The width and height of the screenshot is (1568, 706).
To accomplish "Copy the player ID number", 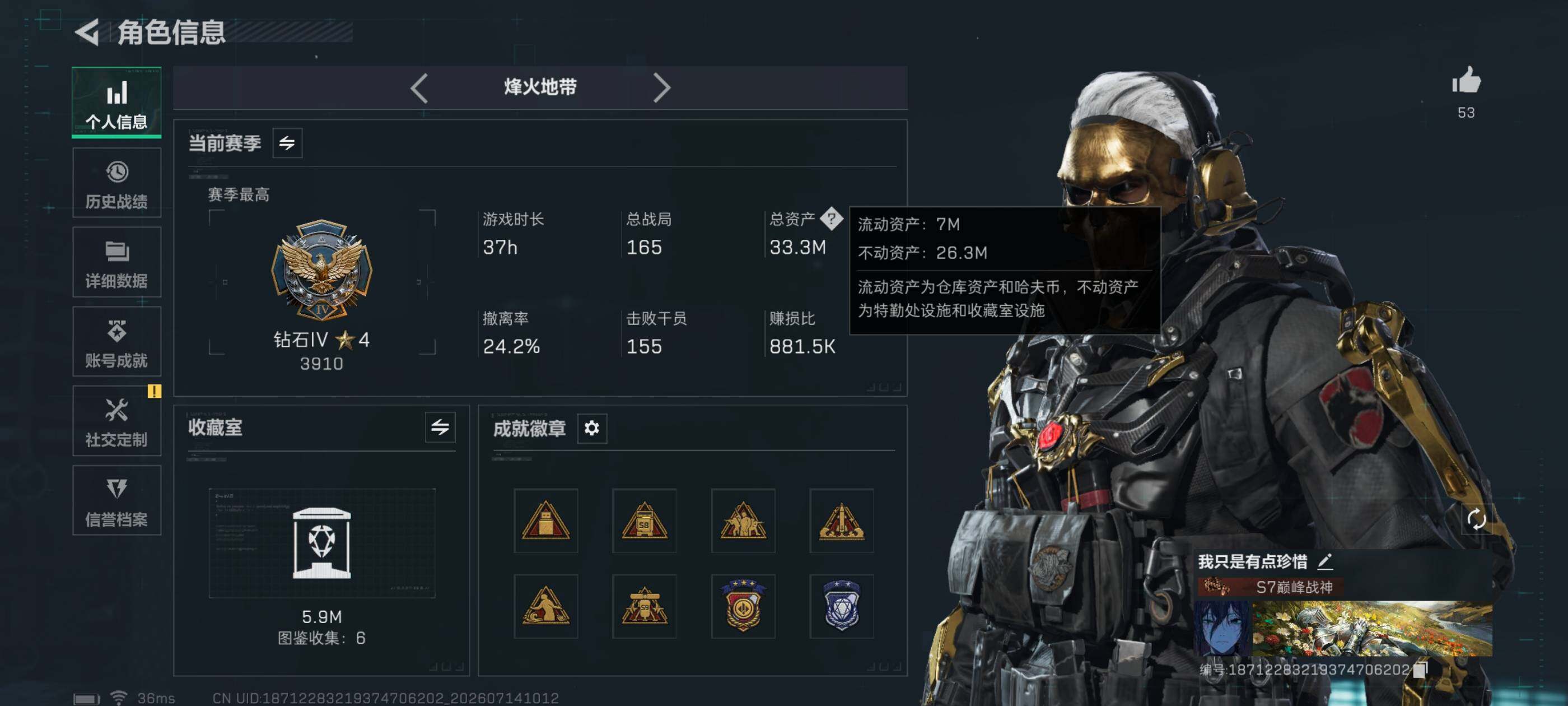I will coord(1420,670).
